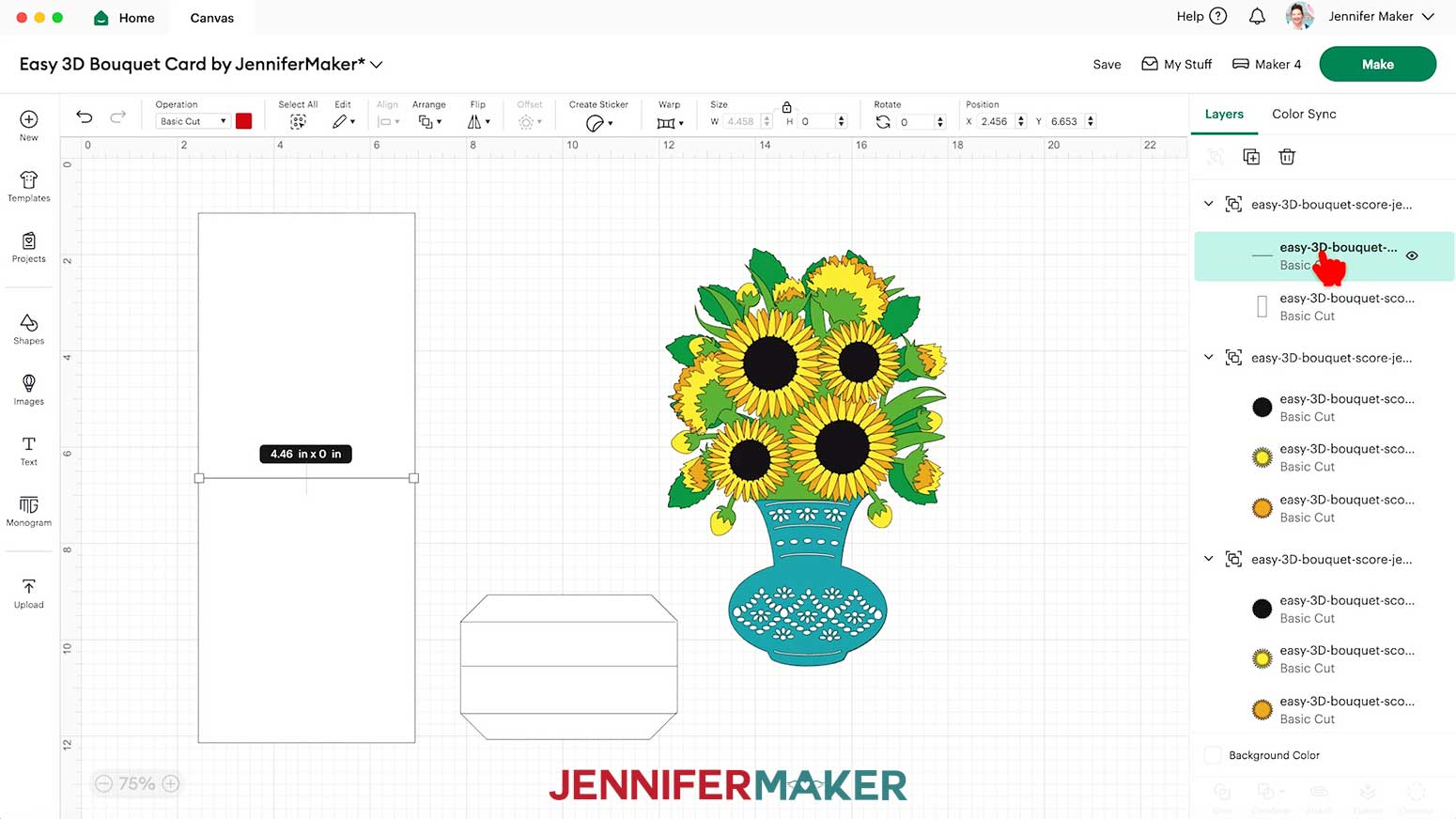Open the Flip options
The height and width of the screenshot is (819, 1456).
pos(478,122)
